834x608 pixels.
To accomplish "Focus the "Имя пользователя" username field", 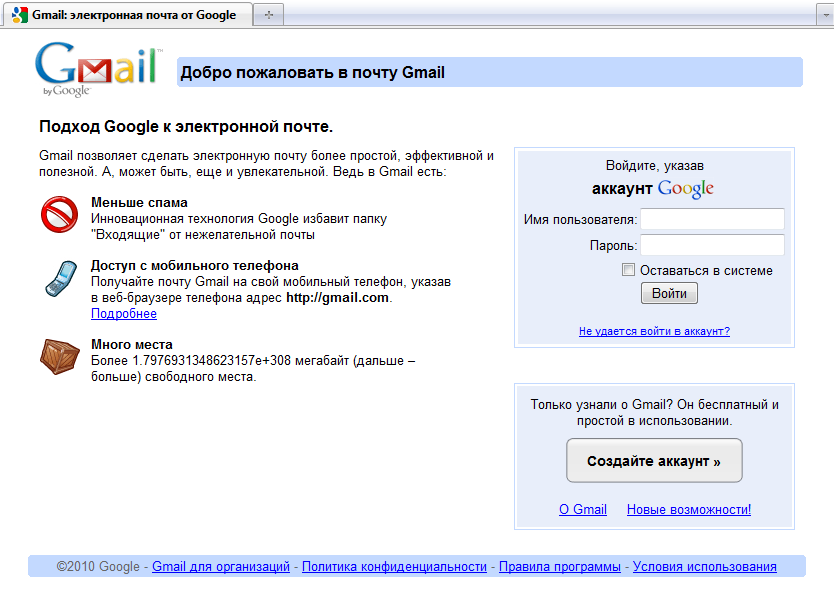I will click(712, 219).
